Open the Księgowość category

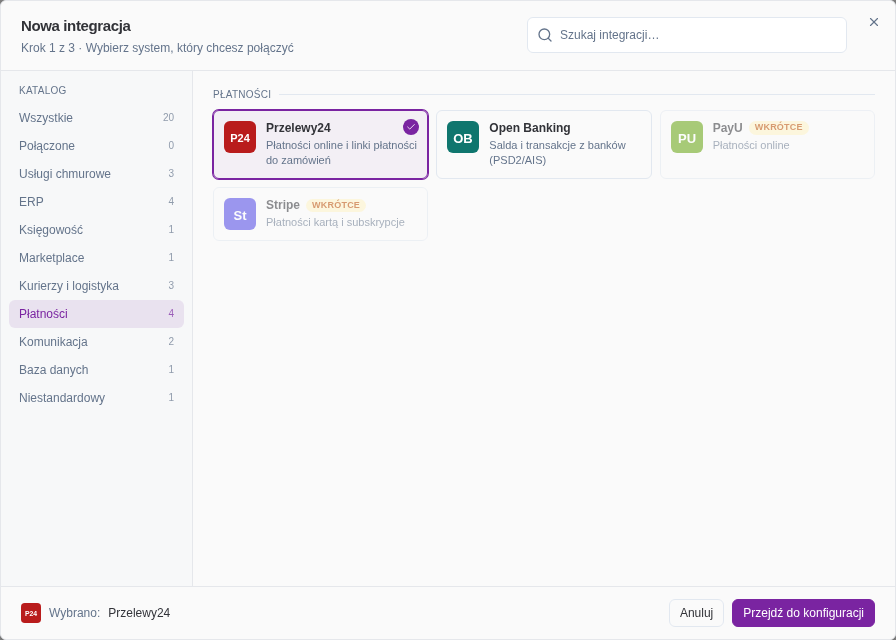click(x=97, y=230)
